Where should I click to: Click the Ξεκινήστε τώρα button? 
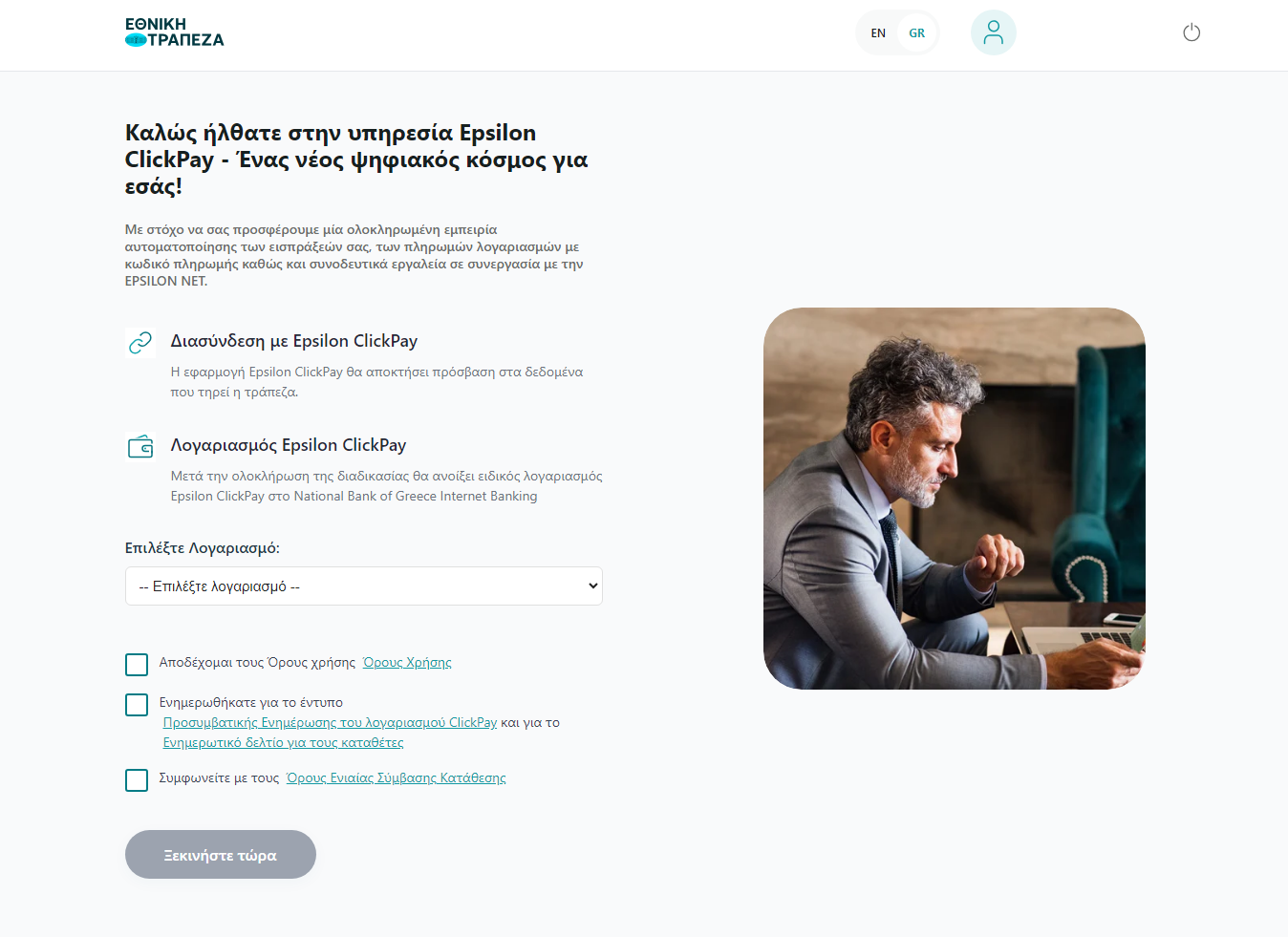(221, 855)
